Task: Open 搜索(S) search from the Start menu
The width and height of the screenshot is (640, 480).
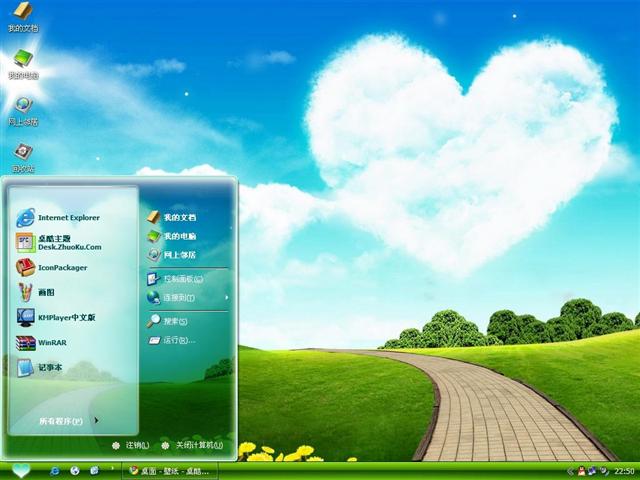Action: click(x=167, y=321)
